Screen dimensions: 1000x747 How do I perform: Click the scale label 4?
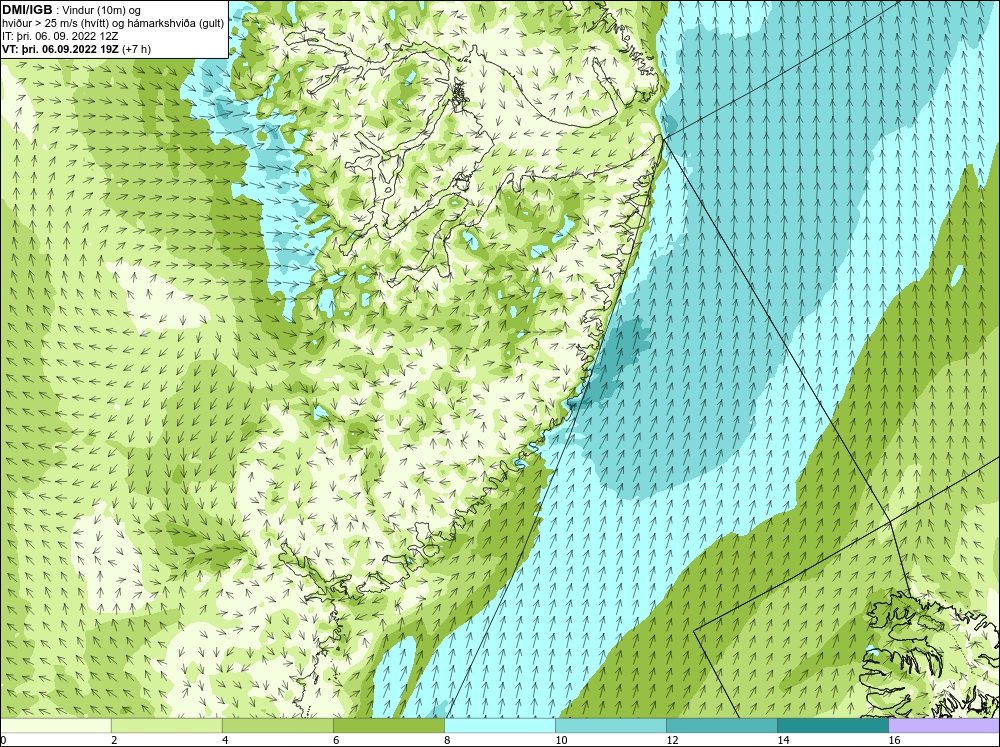tap(225, 740)
